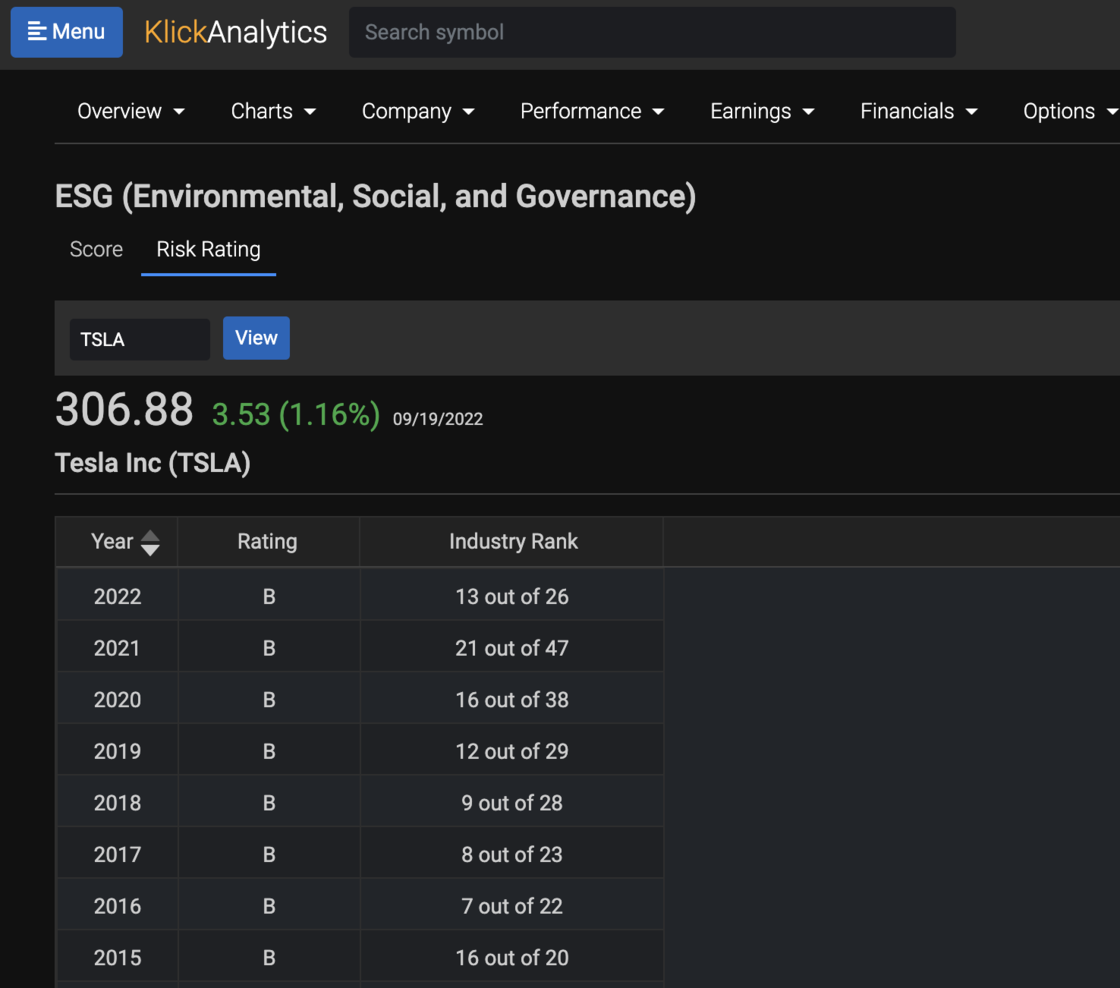Open the blue Menu button
Image resolution: width=1120 pixels, height=988 pixels.
click(66, 32)
